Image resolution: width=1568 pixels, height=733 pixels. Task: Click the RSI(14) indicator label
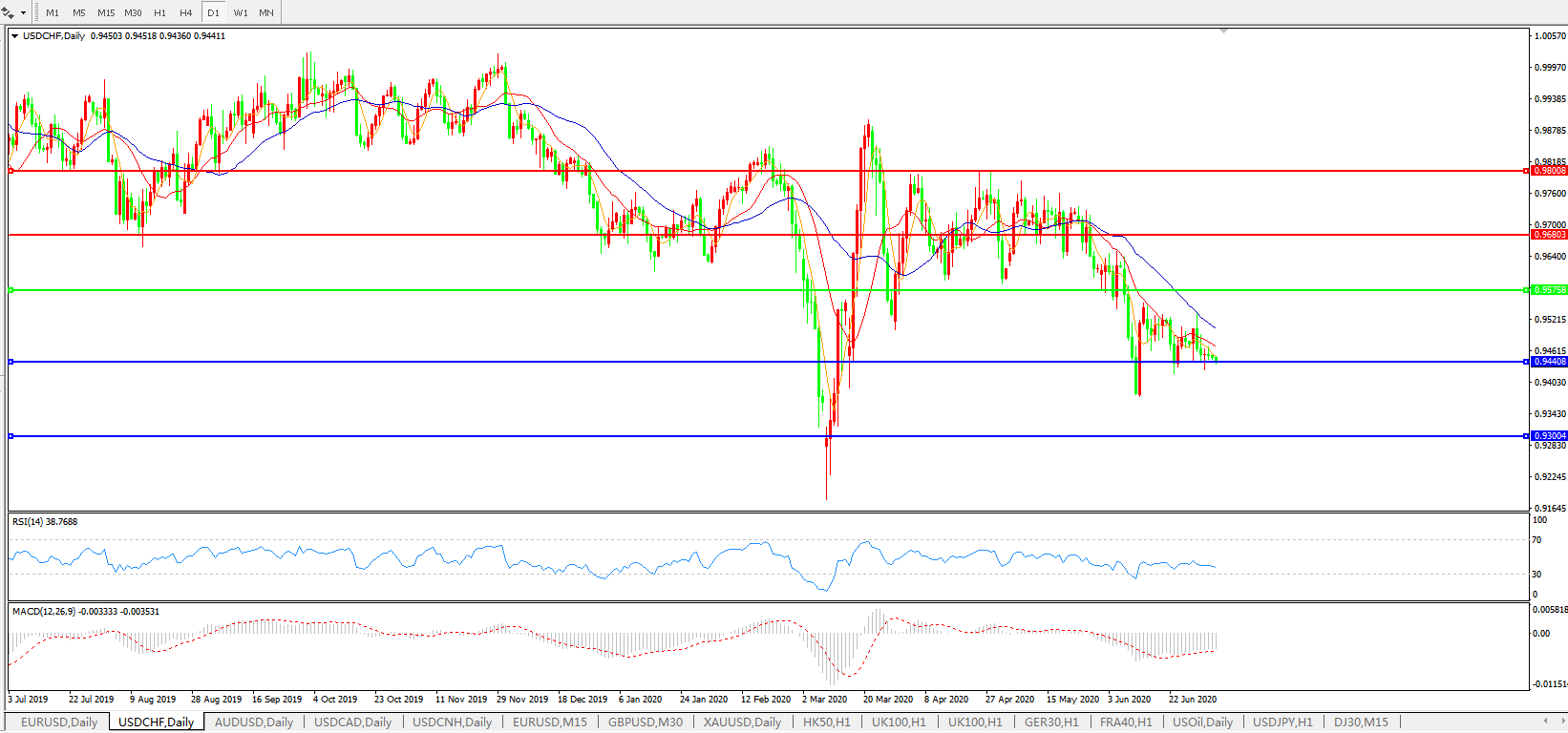tap(45, 522)
